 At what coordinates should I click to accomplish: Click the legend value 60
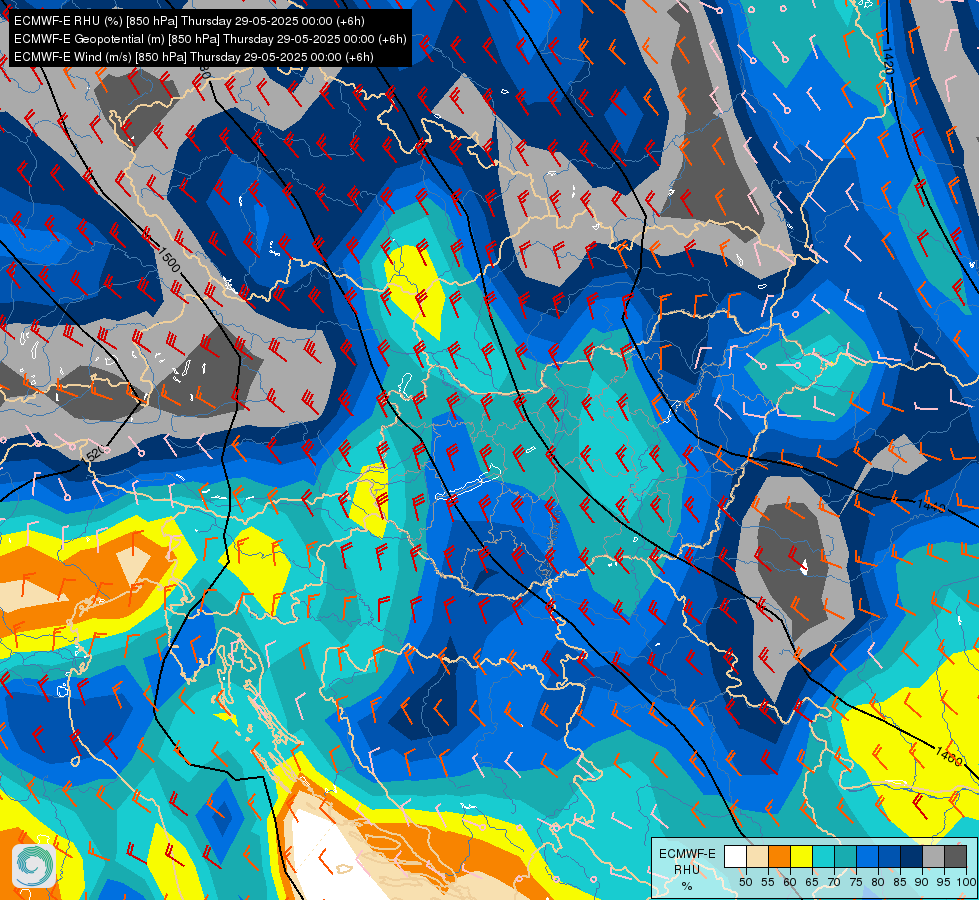[x=790, y=882]
